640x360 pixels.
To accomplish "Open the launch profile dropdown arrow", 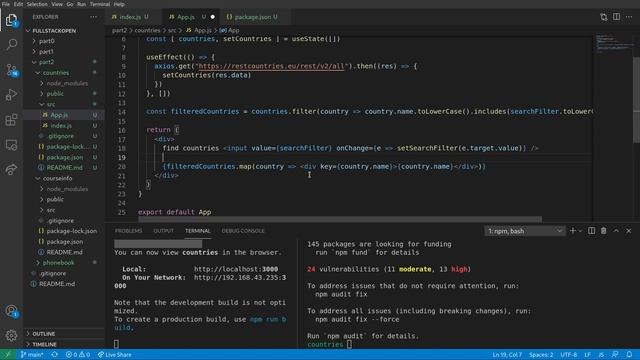I will pos(580,231).
